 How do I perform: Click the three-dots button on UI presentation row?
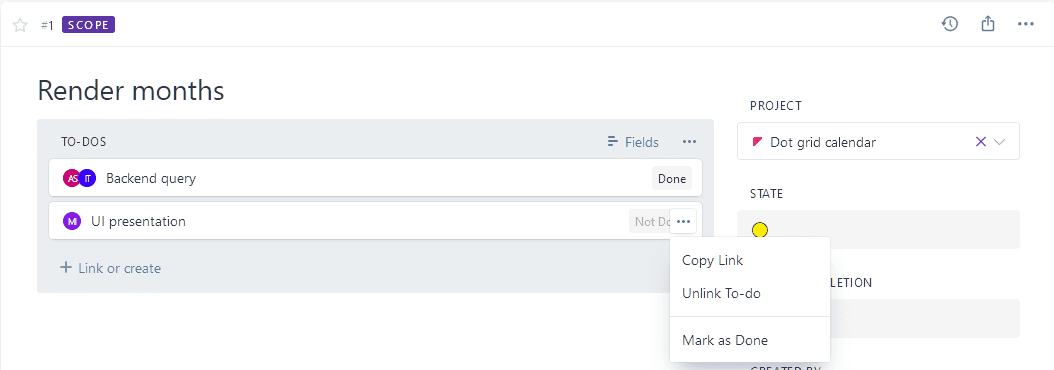[x=684, y=221]
